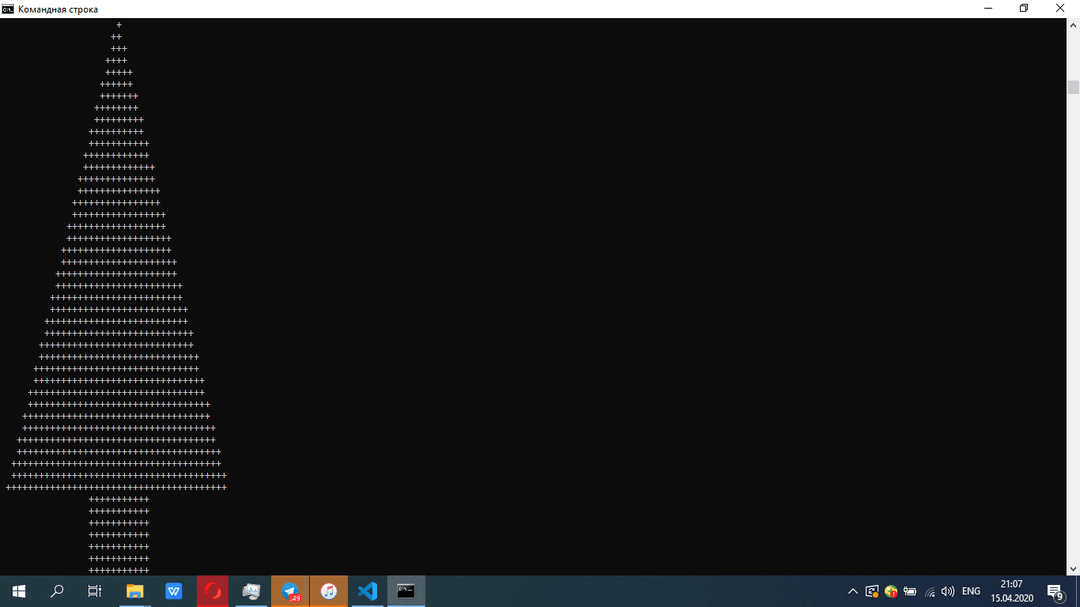Open File Explorer from the taskbar
Image resolution: width=1080 pixels, height=607 pixels.
pyautogui.click(x=134, y=591)
